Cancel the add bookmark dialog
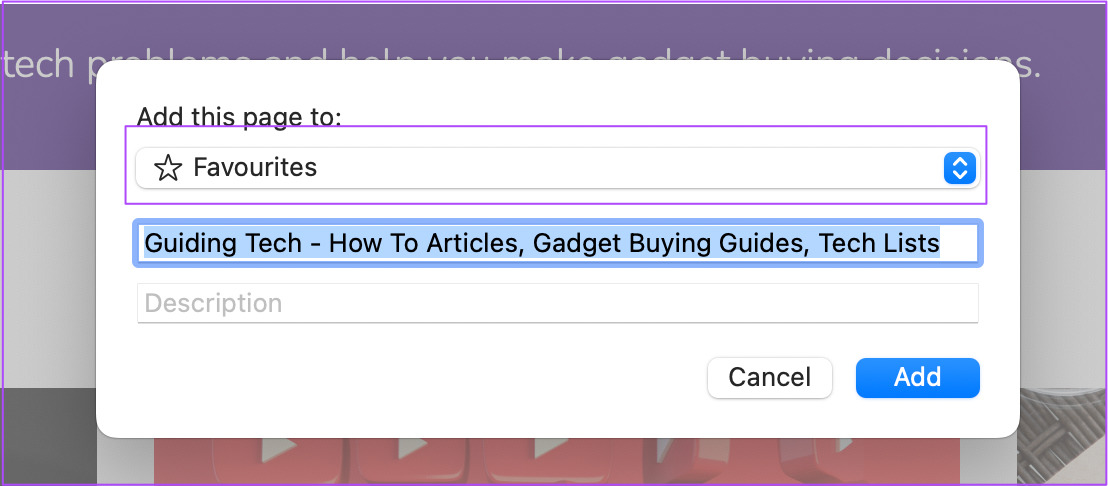This screenshot has height=486, width=1108. [x=770, y=377]
